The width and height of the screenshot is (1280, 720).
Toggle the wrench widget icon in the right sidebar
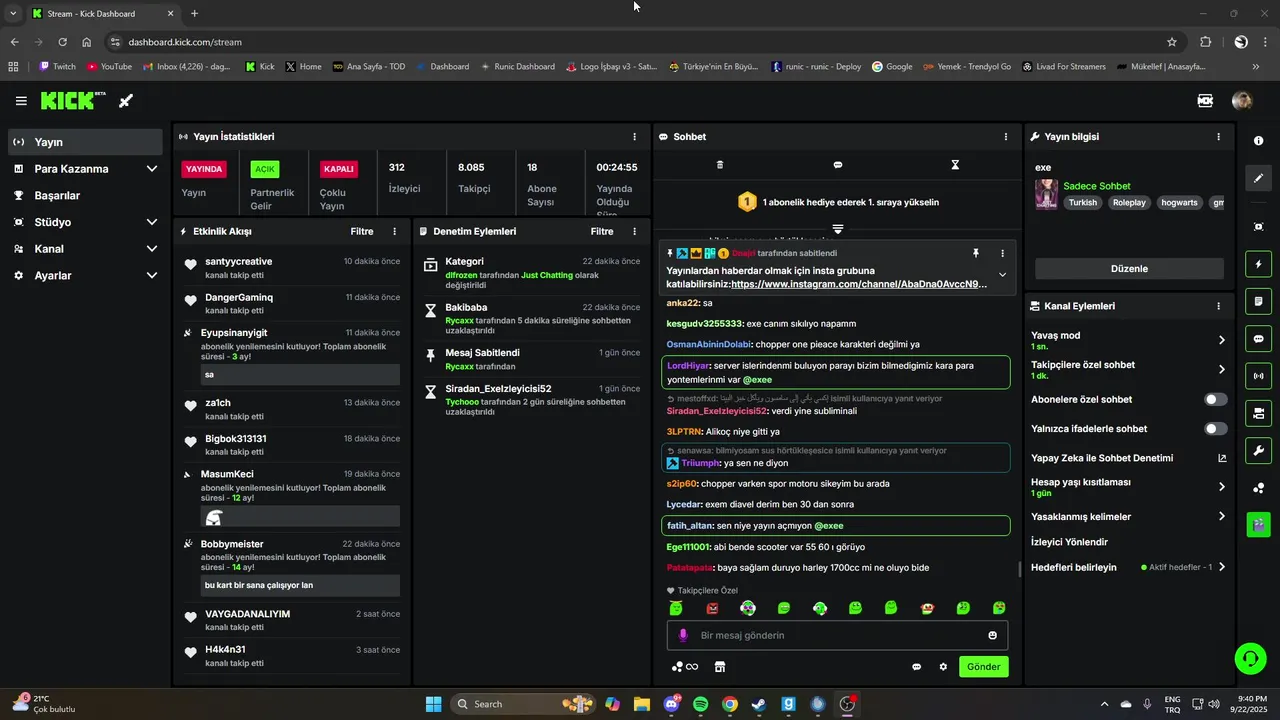[1258, 450]
